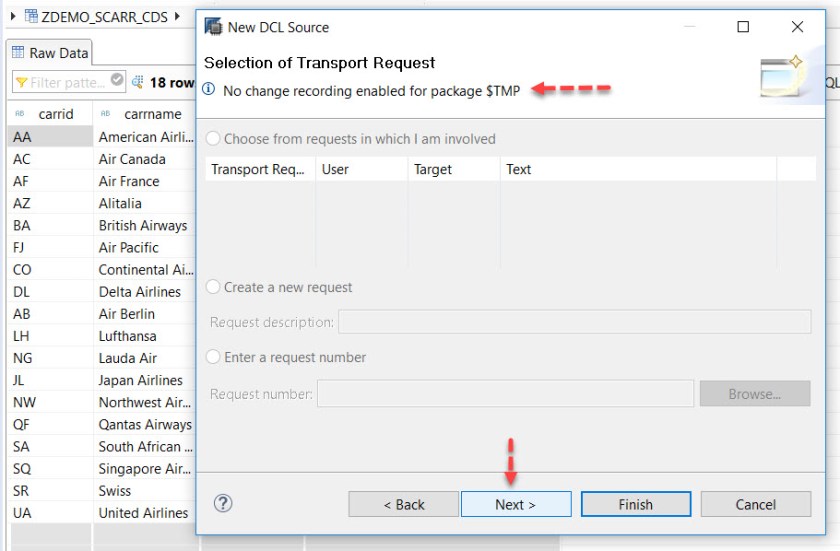Image resolution: width=840 pixels, height=551 pixels.
Task: Click the row count icon beside 18 rows
Action: [x=138, y=82]
